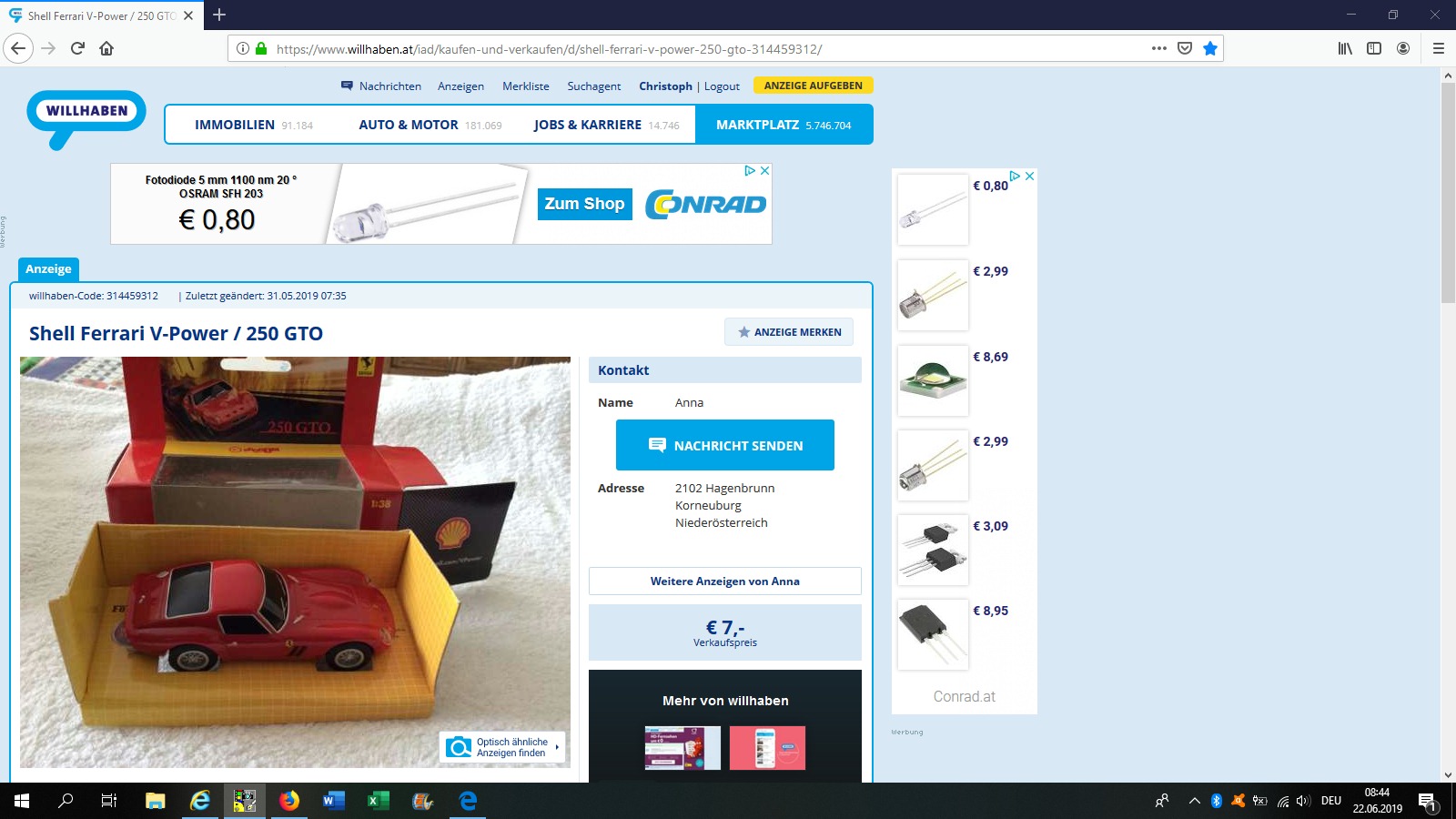Viewport: 1456px width, 819px height.
Task: Close the top banner ad with X
Action: coord(765,170)
